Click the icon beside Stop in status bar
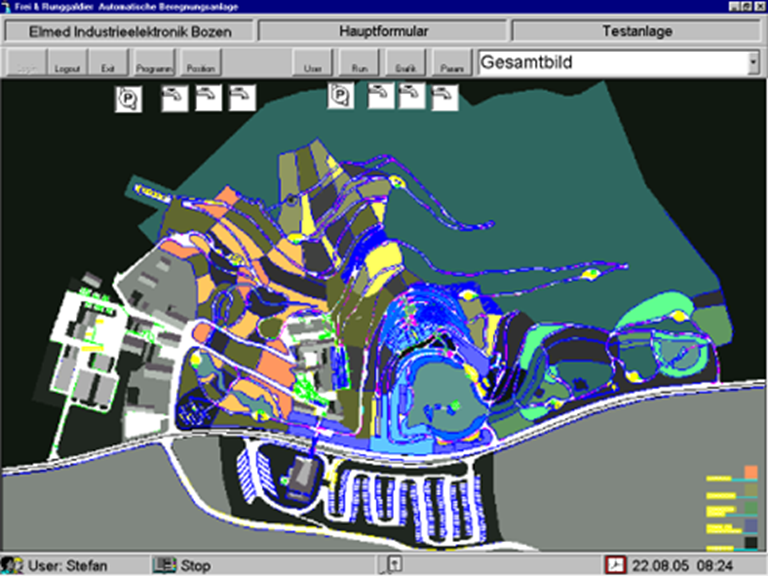This screenshot has height=576, width=768. [x=164, y=565]
